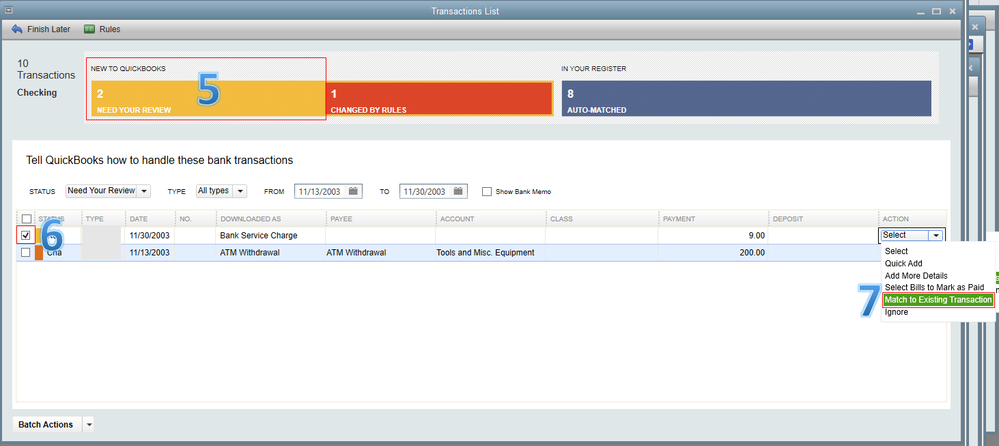
Task: Sort by the PAYMENT column header
Action: tap(713, 219)
